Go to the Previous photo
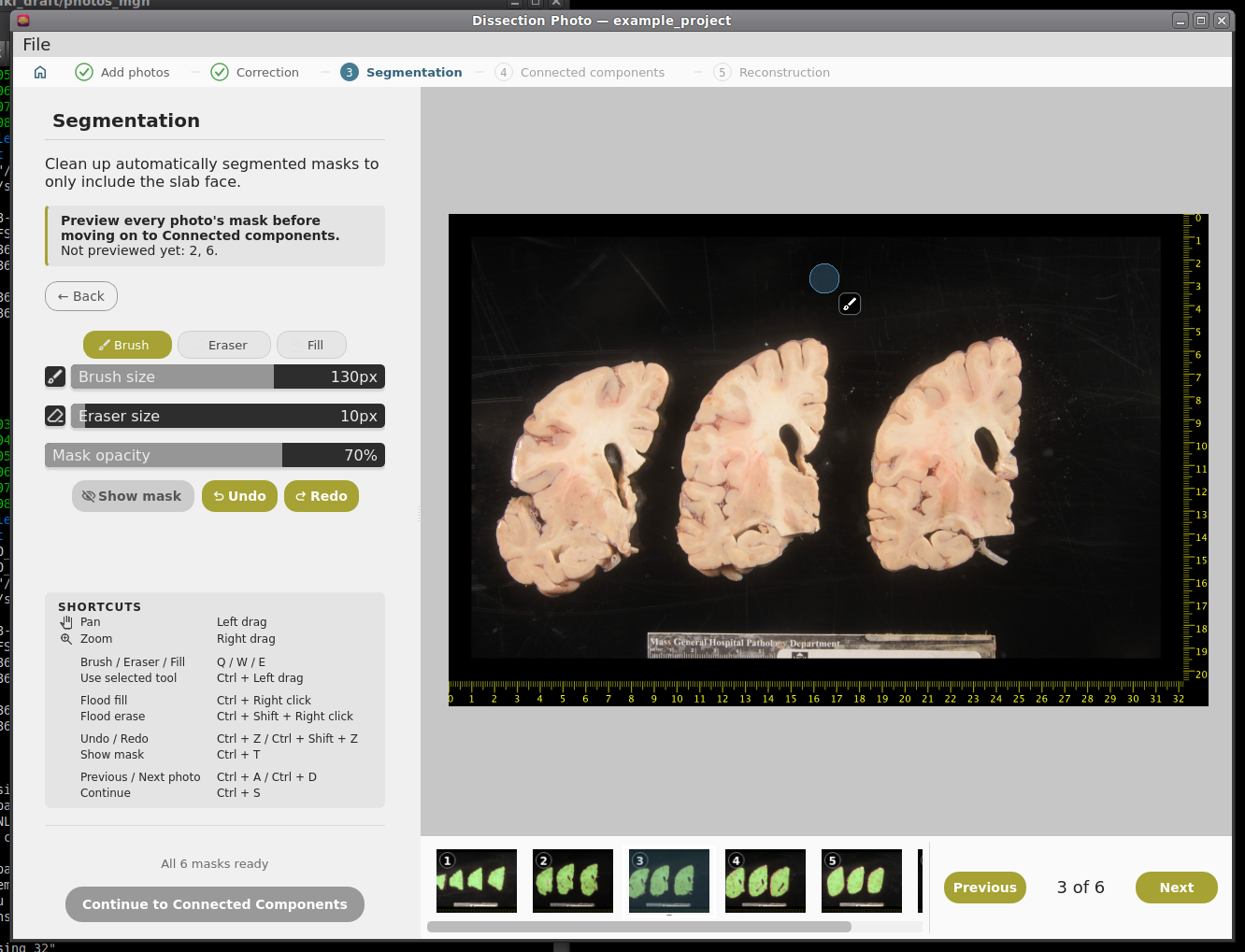 tap(985, 888)
